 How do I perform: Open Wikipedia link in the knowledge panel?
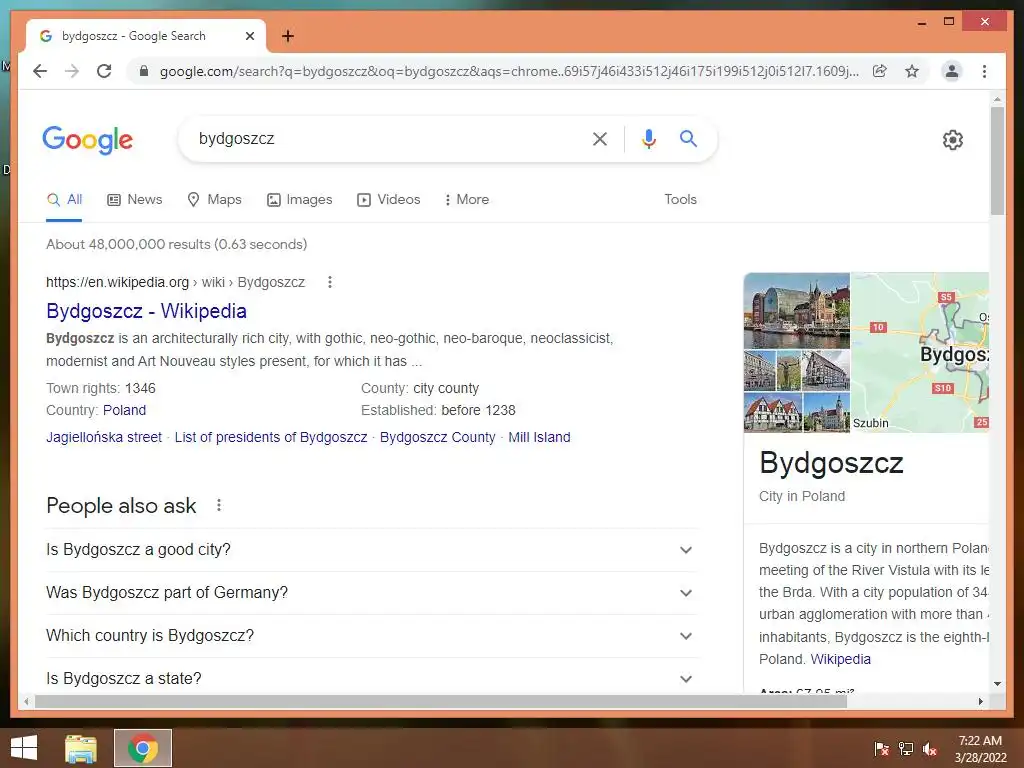coord(840,659)
